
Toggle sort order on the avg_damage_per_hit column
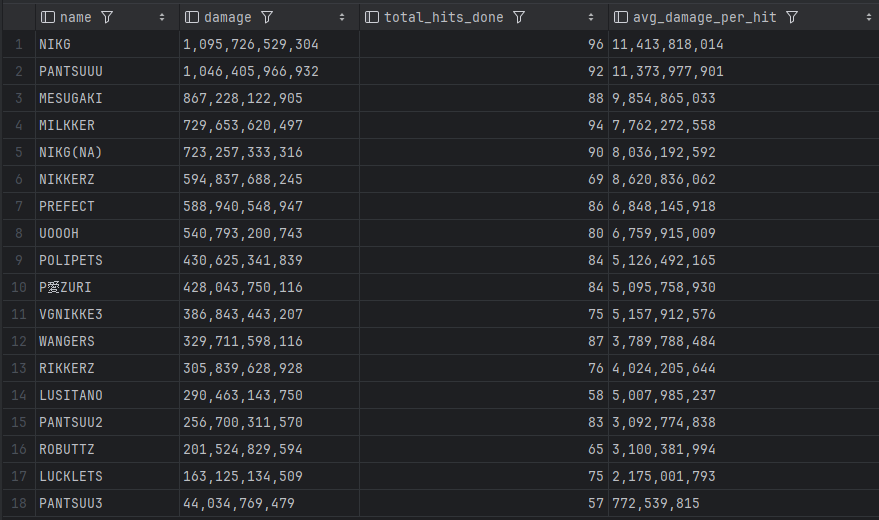click(x=868, y=17)
